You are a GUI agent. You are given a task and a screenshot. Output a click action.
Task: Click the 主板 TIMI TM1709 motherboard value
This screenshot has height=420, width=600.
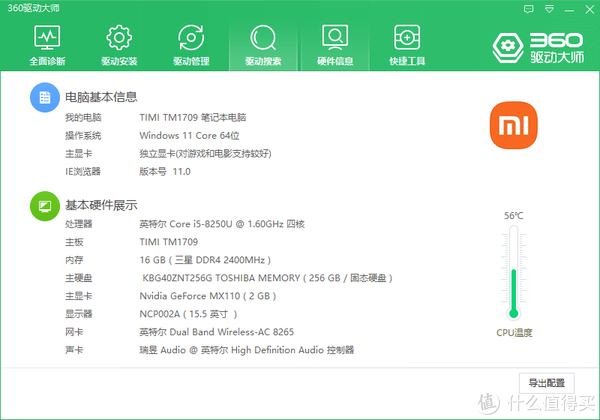tap(169, 242)
